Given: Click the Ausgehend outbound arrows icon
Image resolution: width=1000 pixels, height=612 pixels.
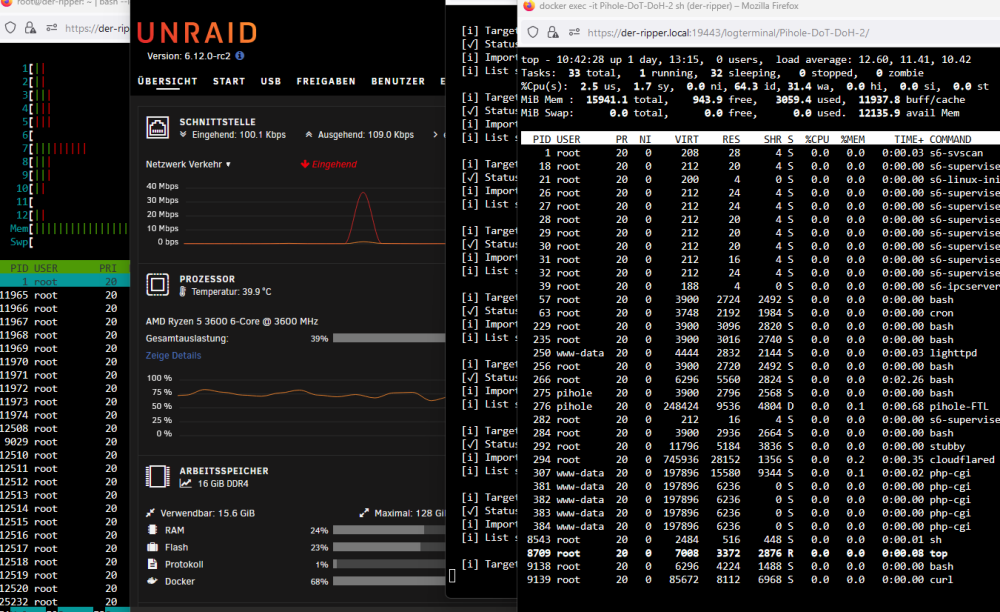Looking at the screenshot, I should pos(309,135).
